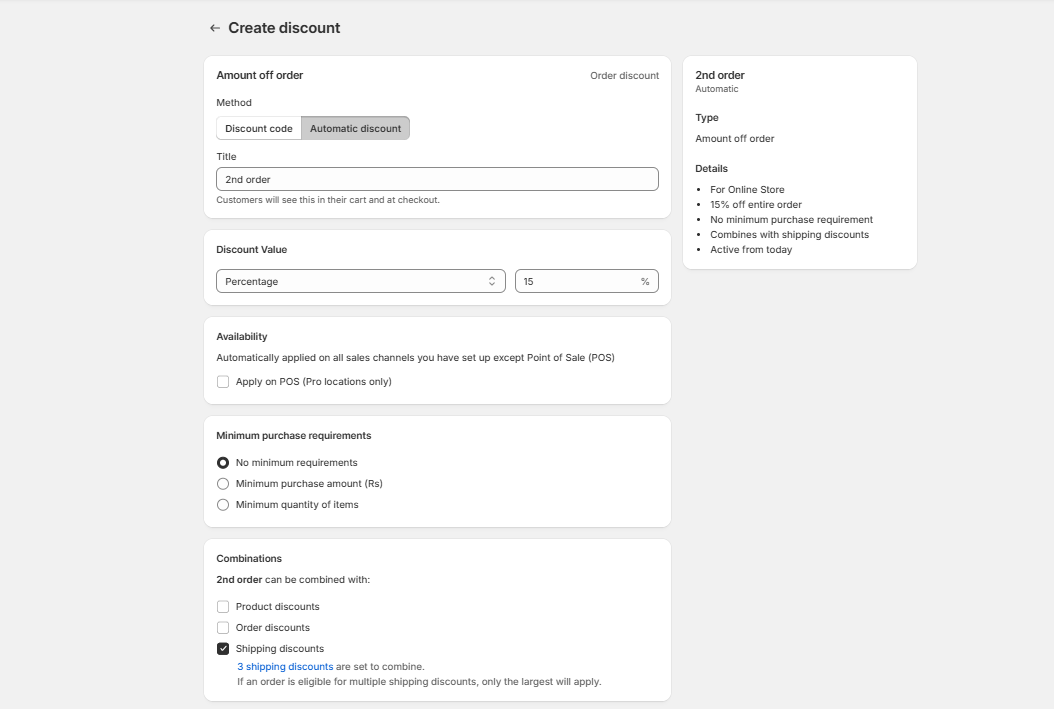Select the Automatic discount method
This screenshot has width=1054, height=709.
(x=355, y=128)
